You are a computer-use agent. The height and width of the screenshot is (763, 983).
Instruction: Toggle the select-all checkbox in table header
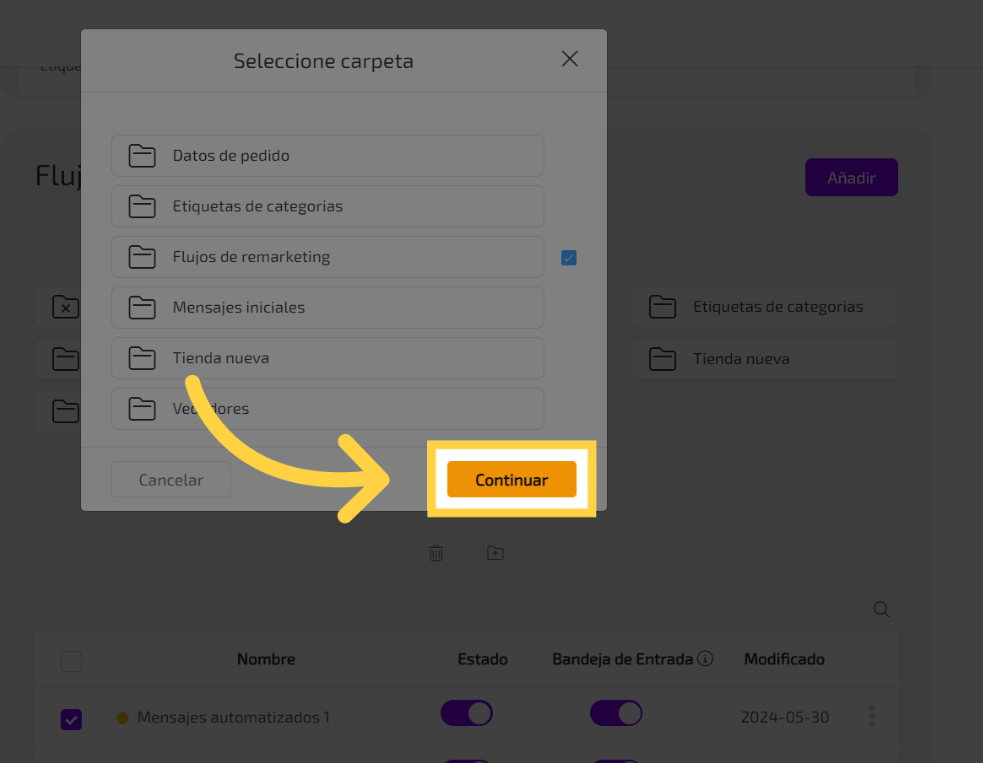[x=71, y=661]
